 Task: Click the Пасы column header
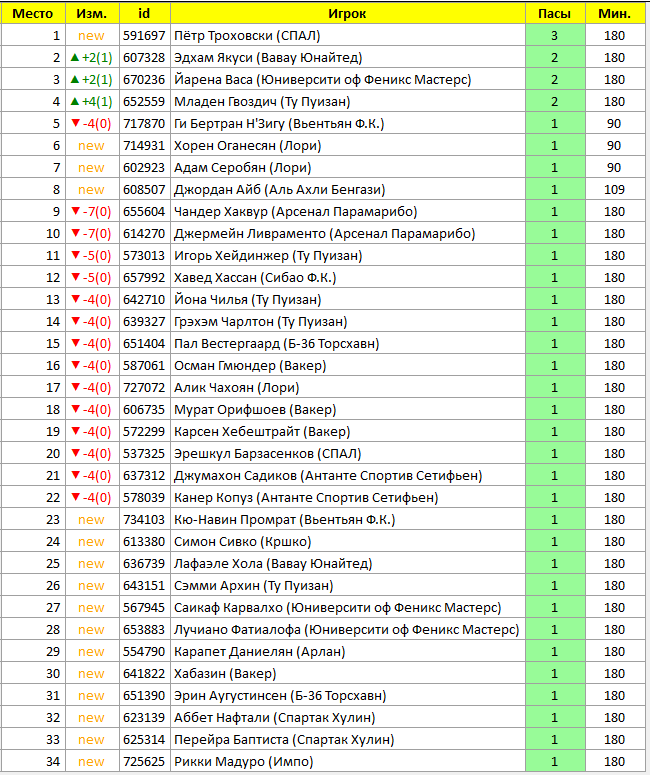tap(555, 13)
